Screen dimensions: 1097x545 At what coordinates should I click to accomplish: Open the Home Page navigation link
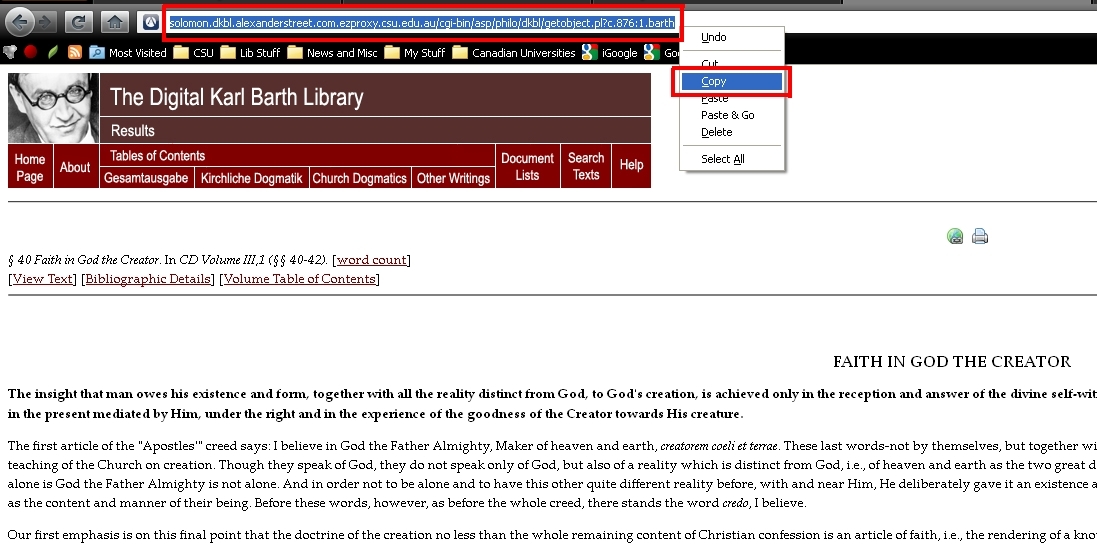(30, 167)
